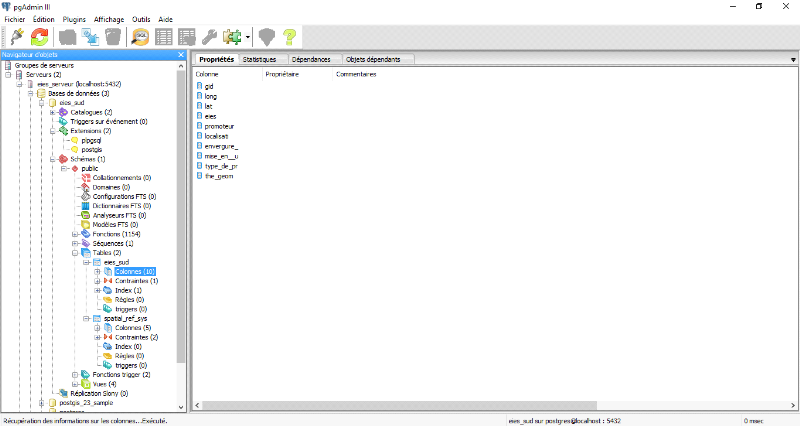This screenshot has height=426, width=800.
Task: Select Modèles FTS (0) item
Action: point(115,225)
